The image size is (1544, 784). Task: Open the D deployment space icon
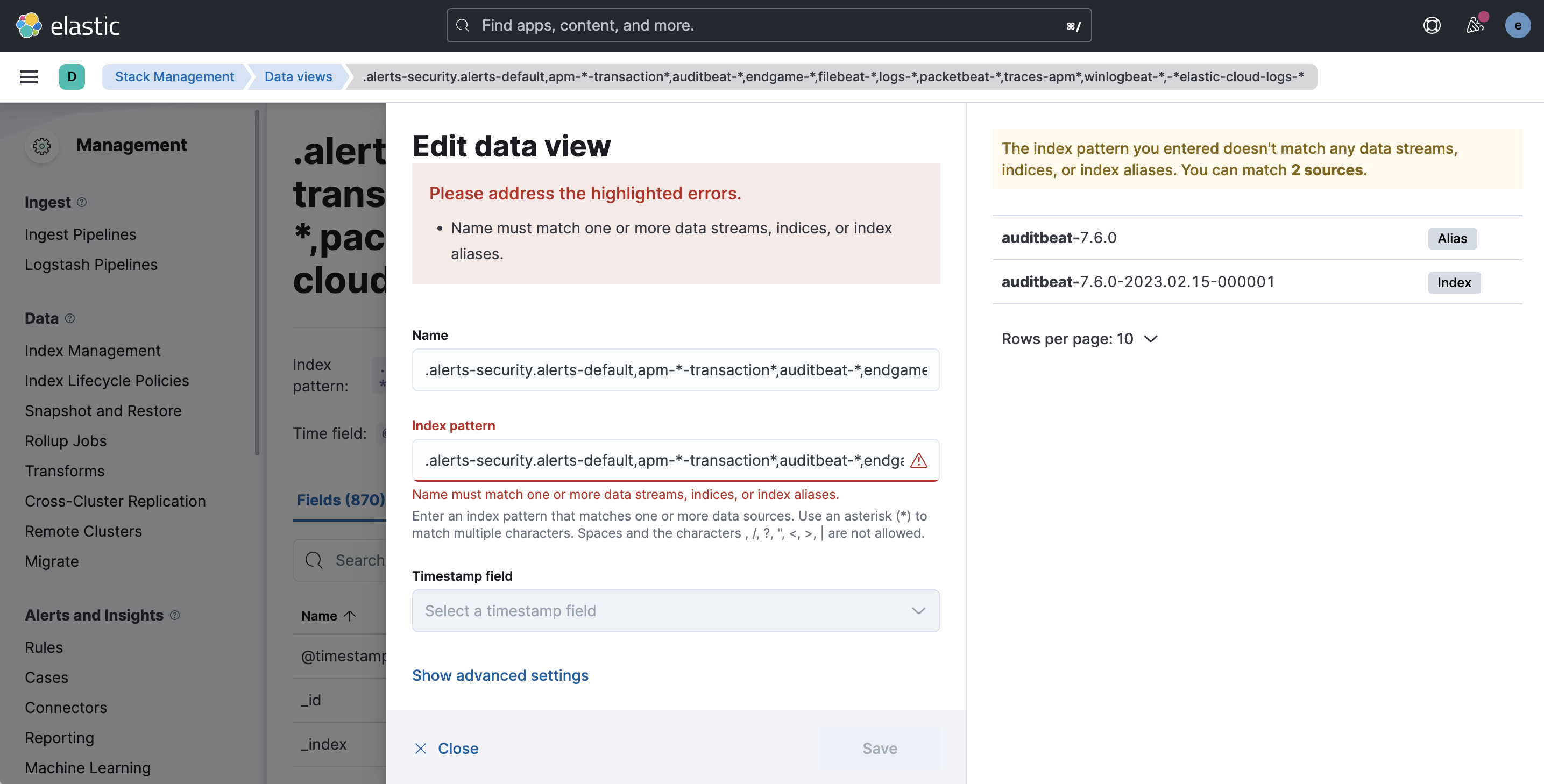pos(72,77)
